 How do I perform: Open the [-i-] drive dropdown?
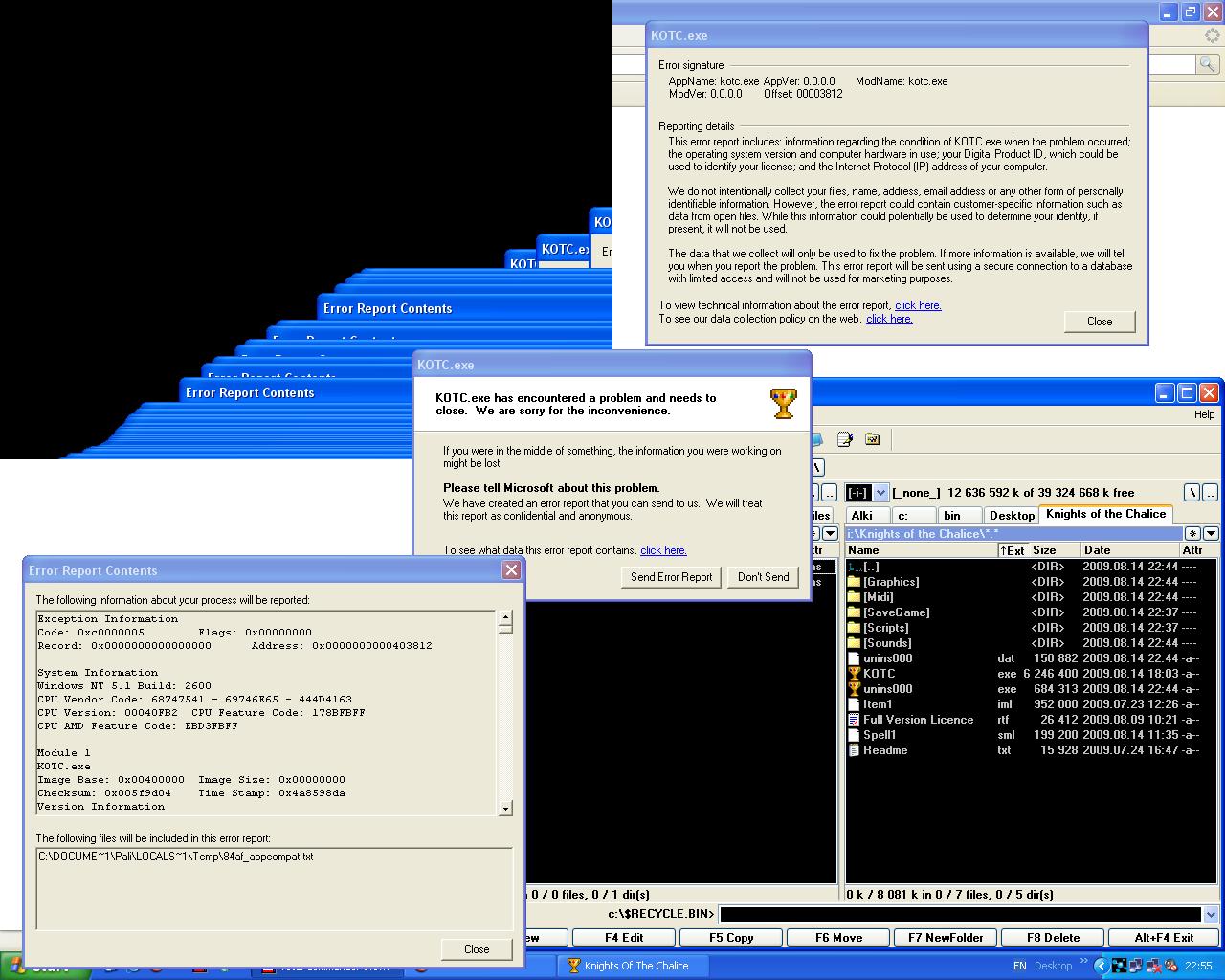click(x=880, y=493)
